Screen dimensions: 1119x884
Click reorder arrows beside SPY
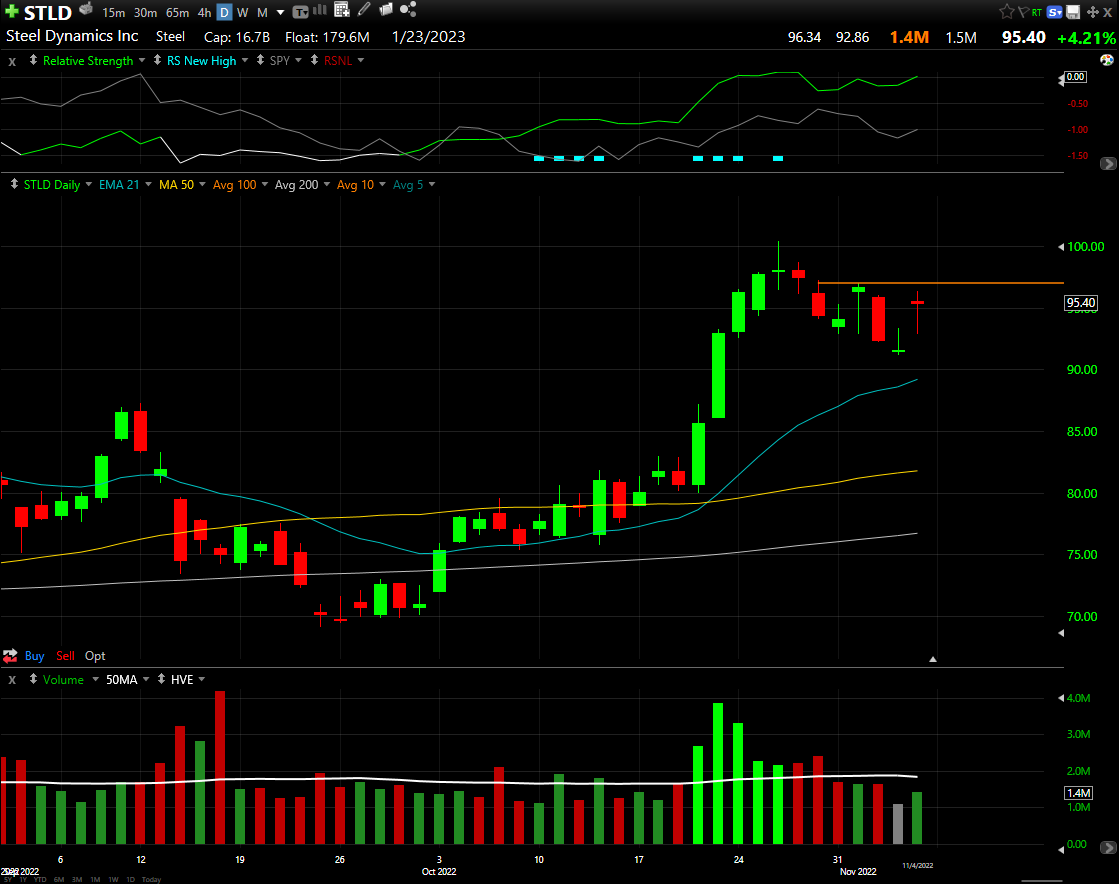pos(260,61)
